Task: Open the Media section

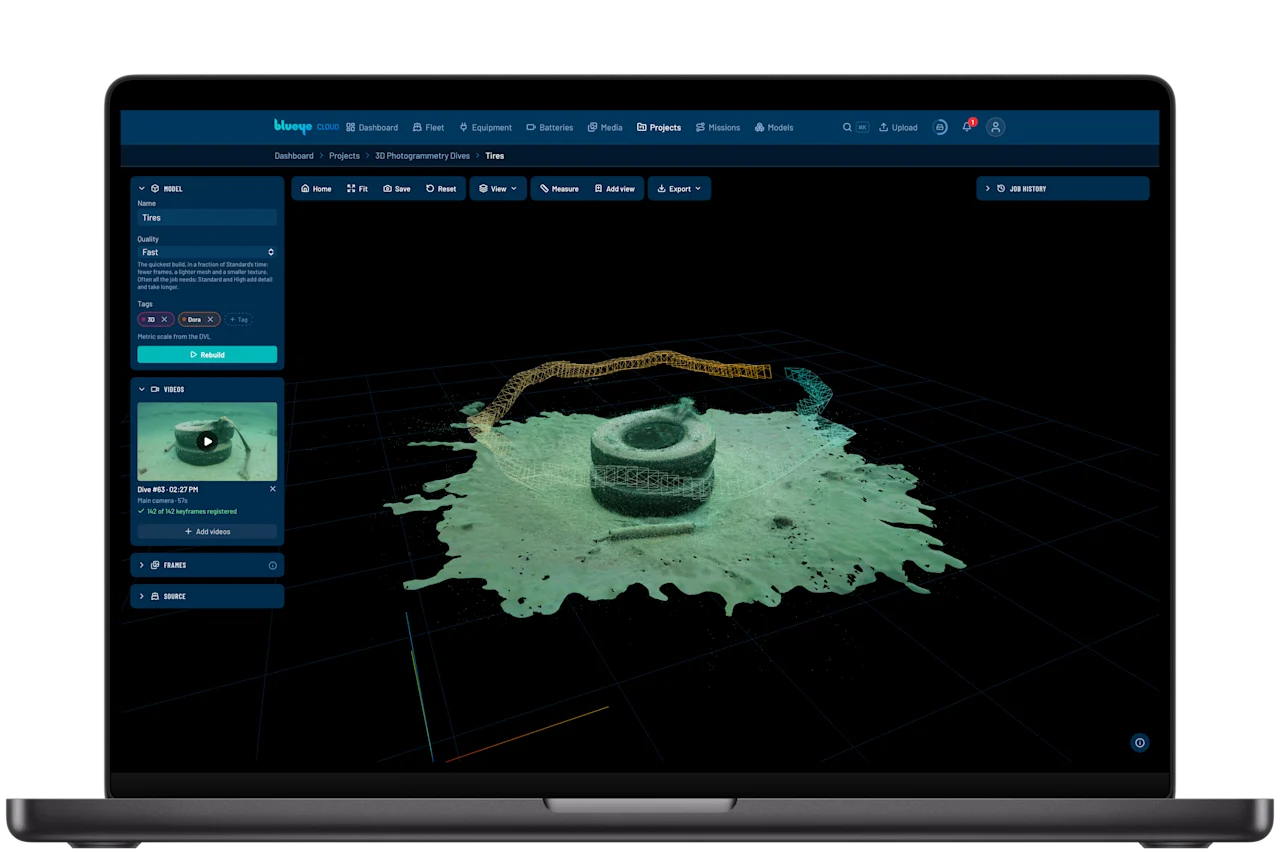Action: 605,127
